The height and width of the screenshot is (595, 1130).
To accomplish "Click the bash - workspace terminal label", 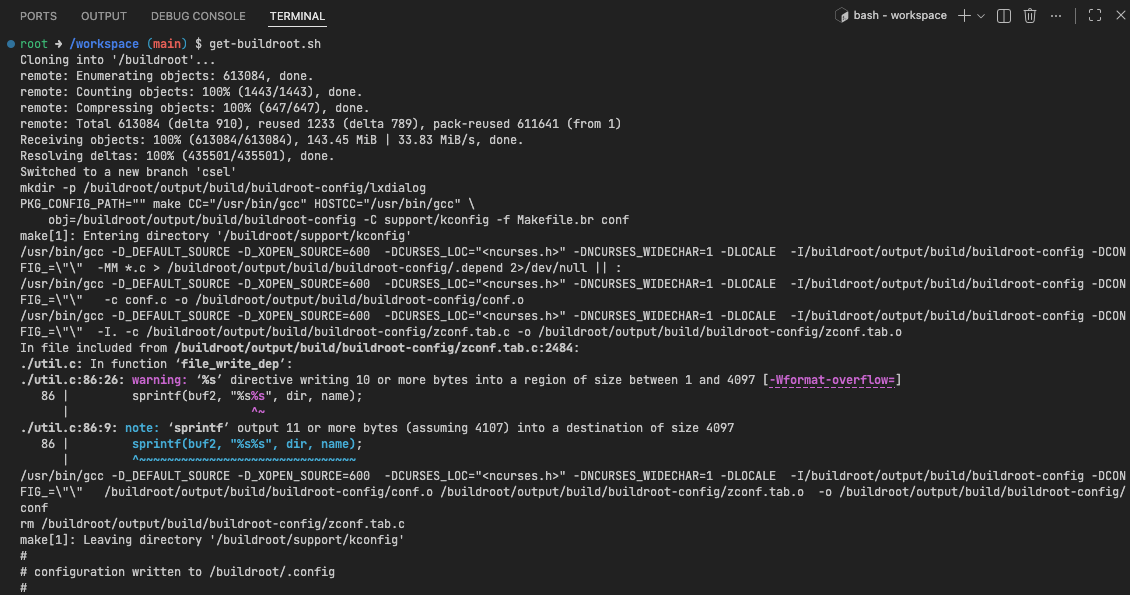I will tap(900, 15).
